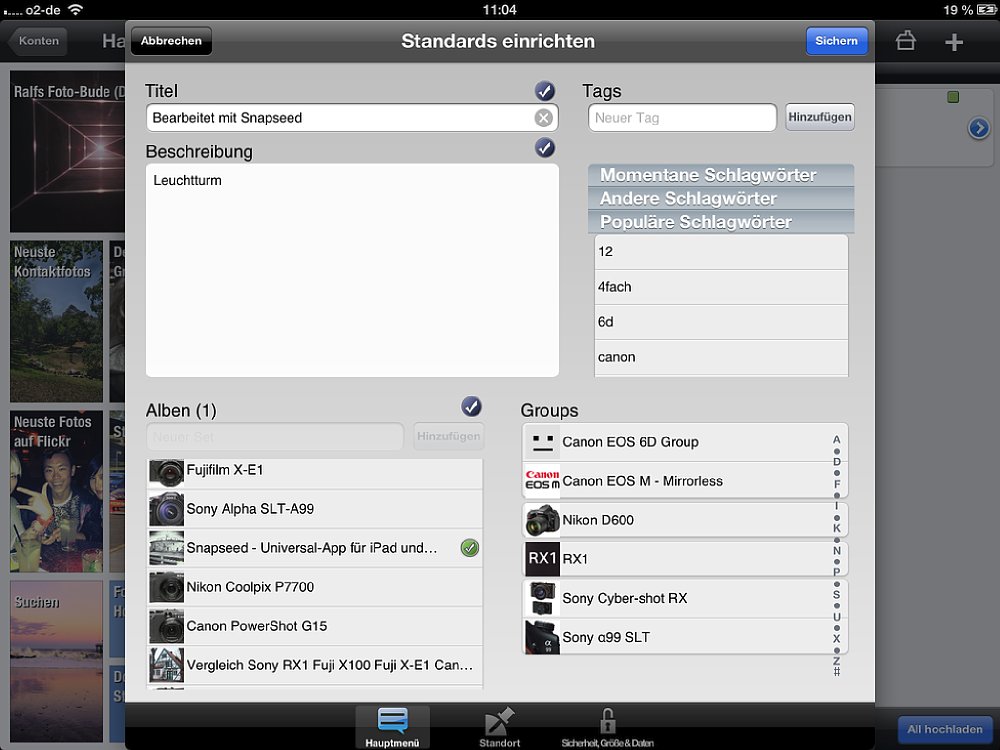Open Sicherheit, Größe & Daten lock tab

pyautogui.click(x=607, y=727)
